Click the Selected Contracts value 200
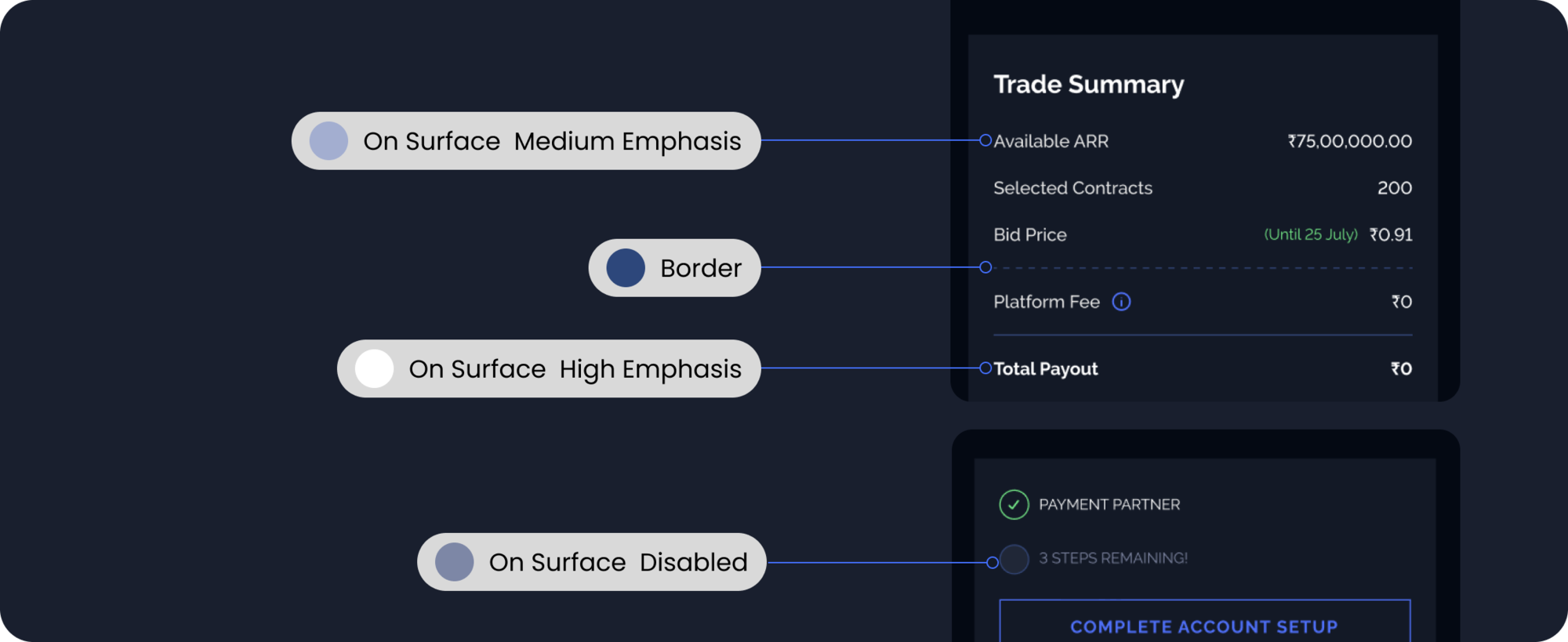Viewport: 1568px width, 642px height. coord(1395,188)
